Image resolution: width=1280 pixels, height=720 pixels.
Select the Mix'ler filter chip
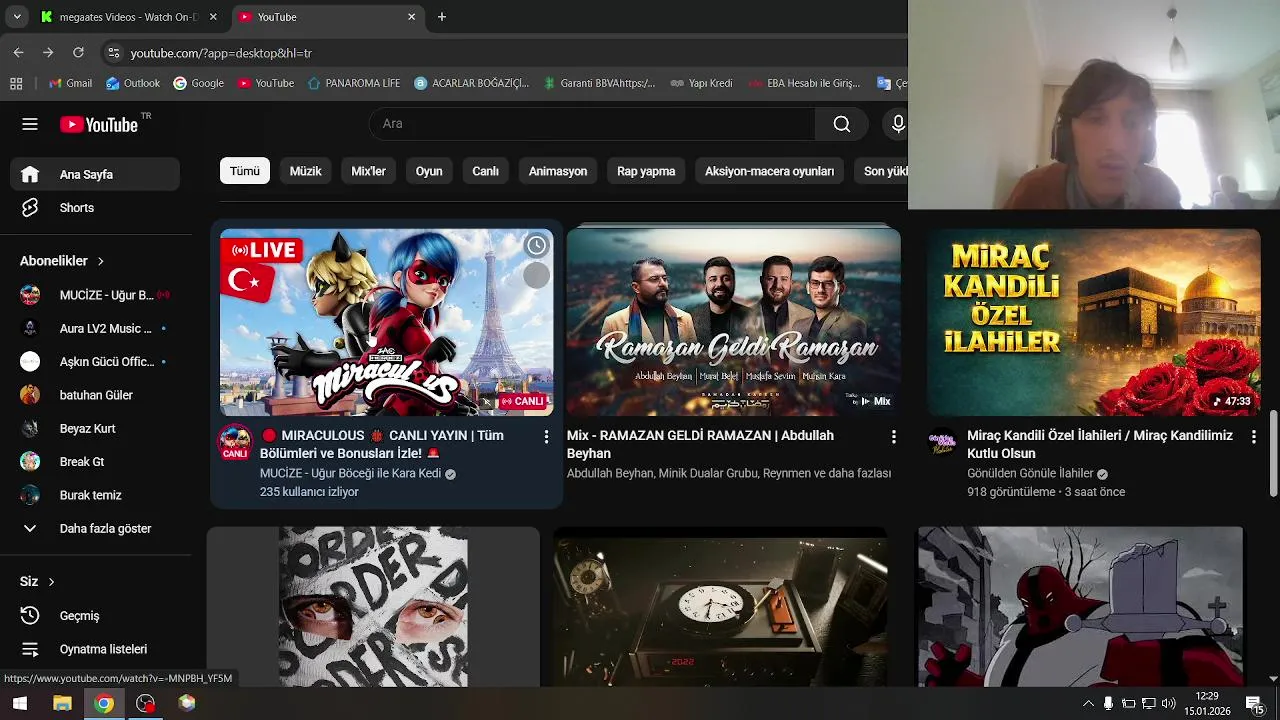(369, 171)
